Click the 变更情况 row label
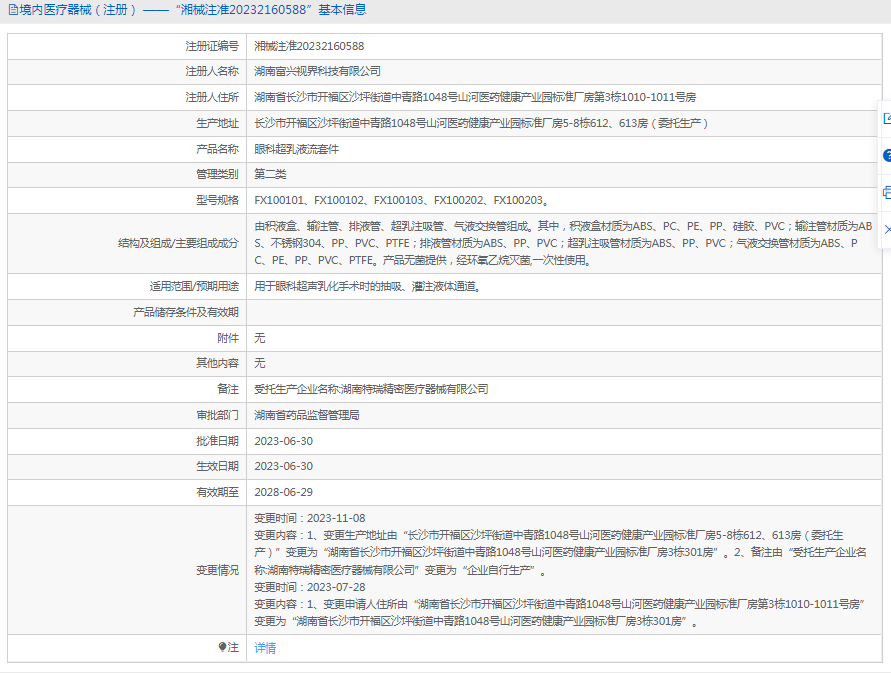Viewport: 891px width, 673px height. click(x=217, y=570)
